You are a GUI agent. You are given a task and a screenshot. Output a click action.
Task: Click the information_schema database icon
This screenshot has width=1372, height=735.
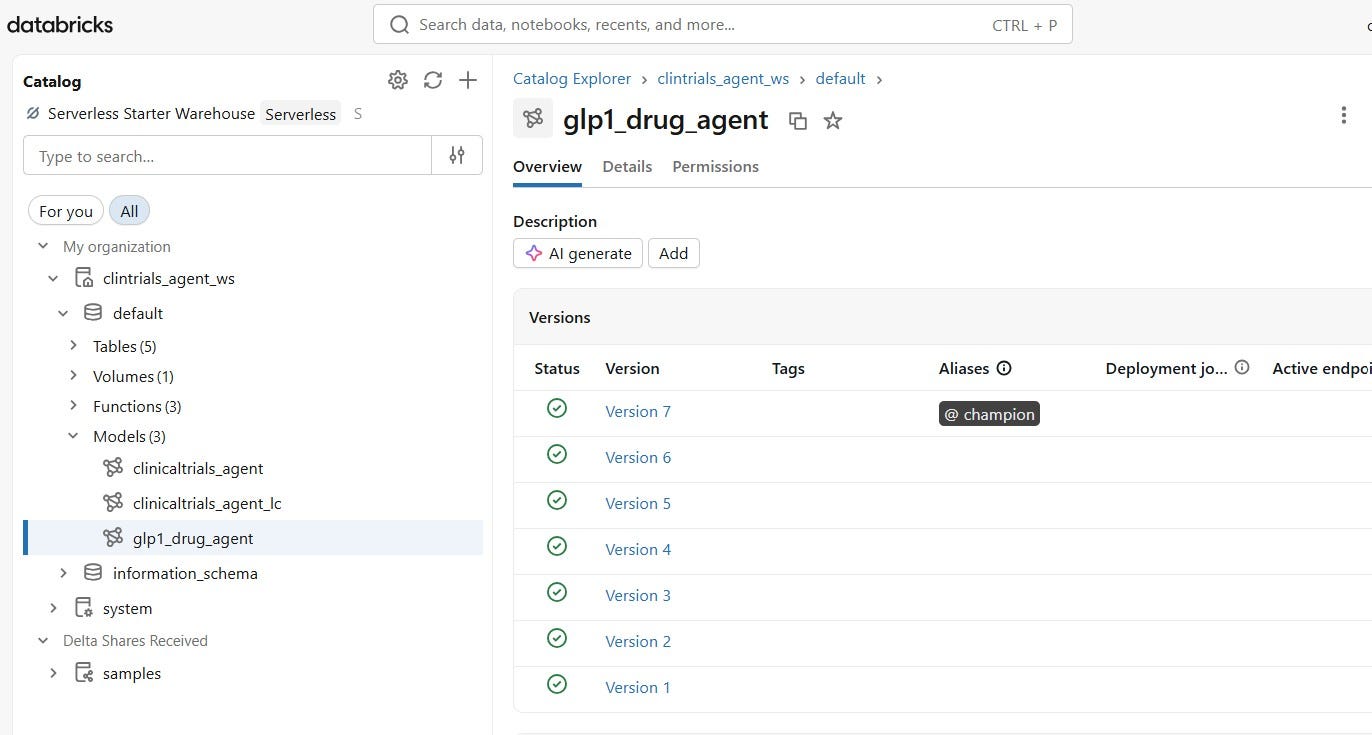[93, 573]
